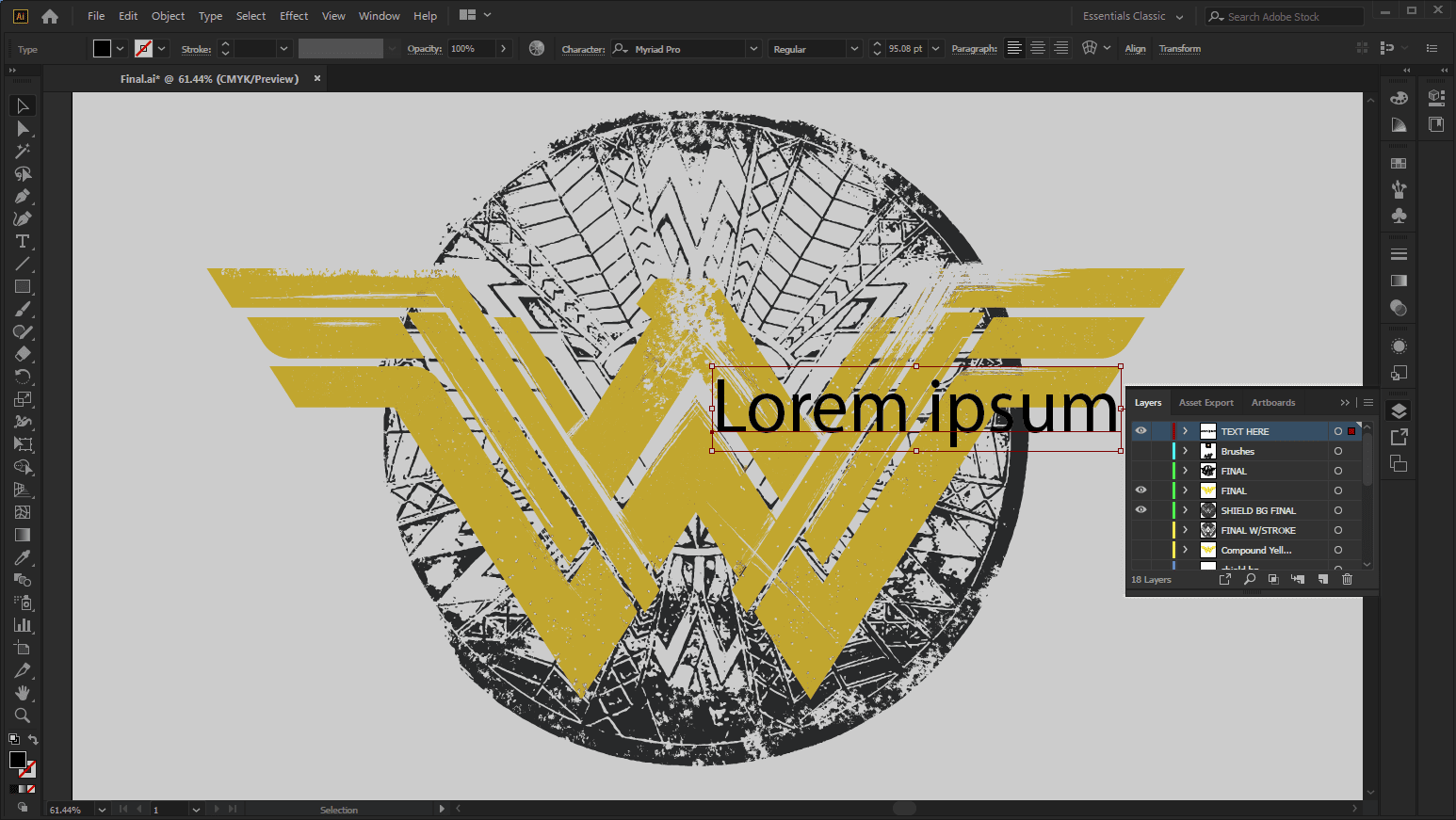This screenshot has width=1456, height=820.
Task: Open the Effect menu
Action: pos(294,16)
